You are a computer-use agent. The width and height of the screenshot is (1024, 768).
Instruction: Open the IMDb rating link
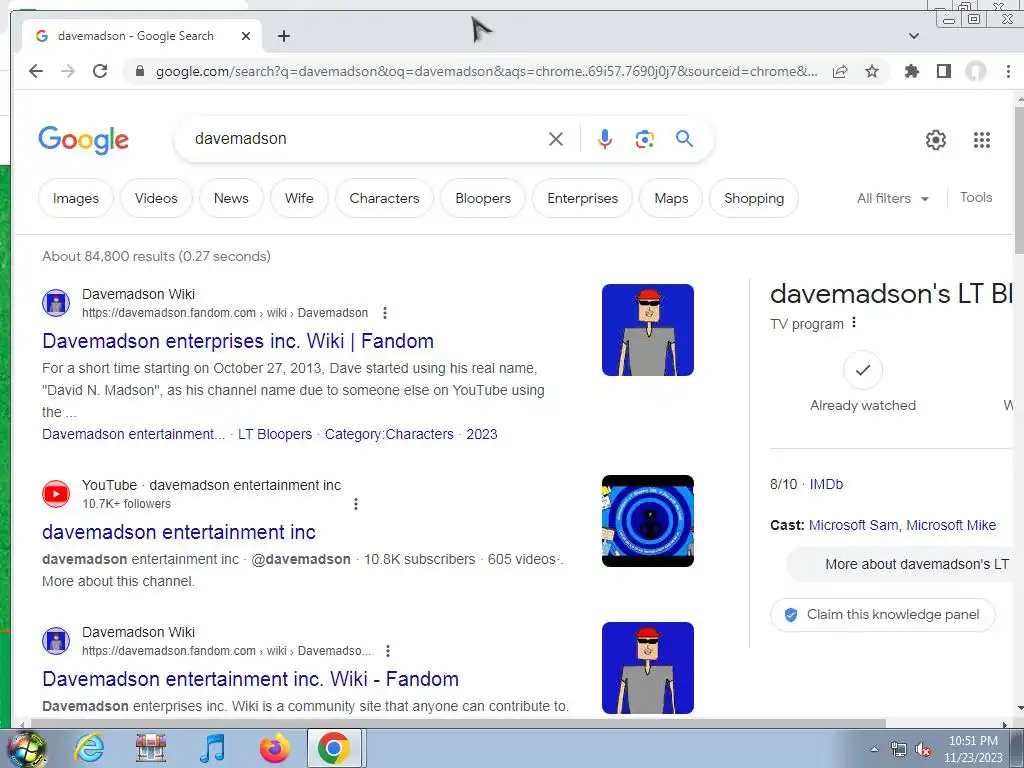coord(826,485)
